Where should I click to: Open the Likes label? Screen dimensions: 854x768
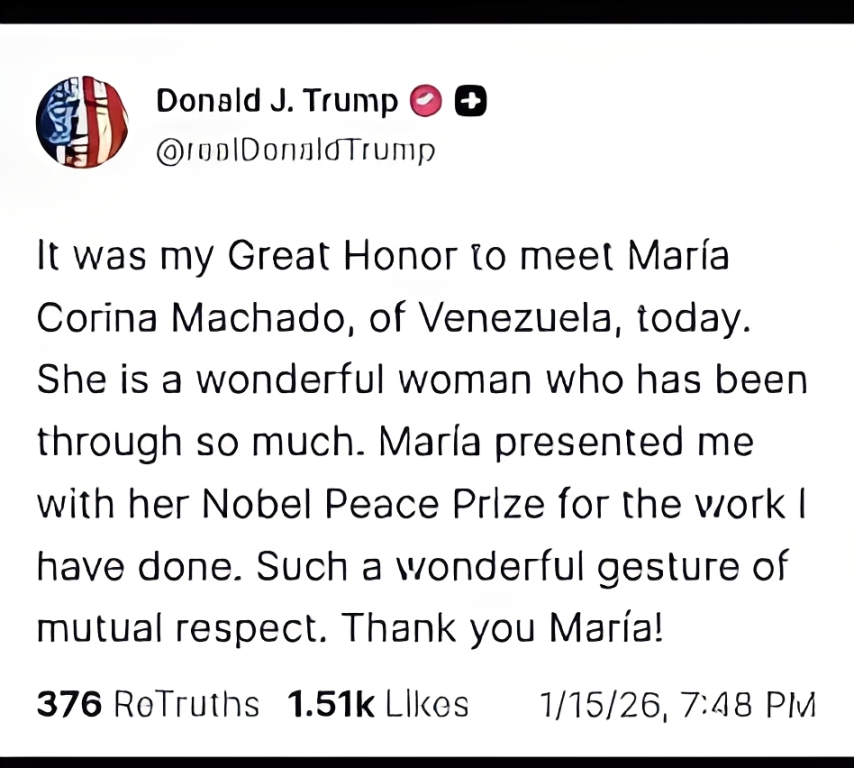click(x=426, y=704)
